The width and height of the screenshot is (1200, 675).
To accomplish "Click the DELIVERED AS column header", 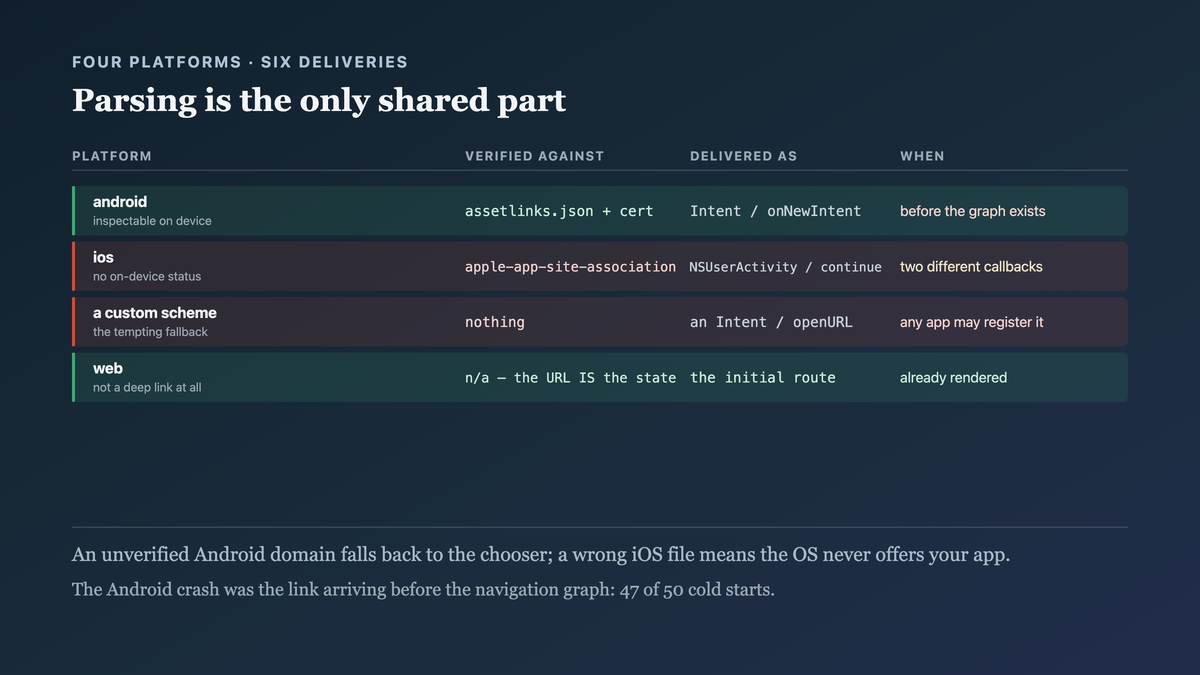I will click(744, 156).
